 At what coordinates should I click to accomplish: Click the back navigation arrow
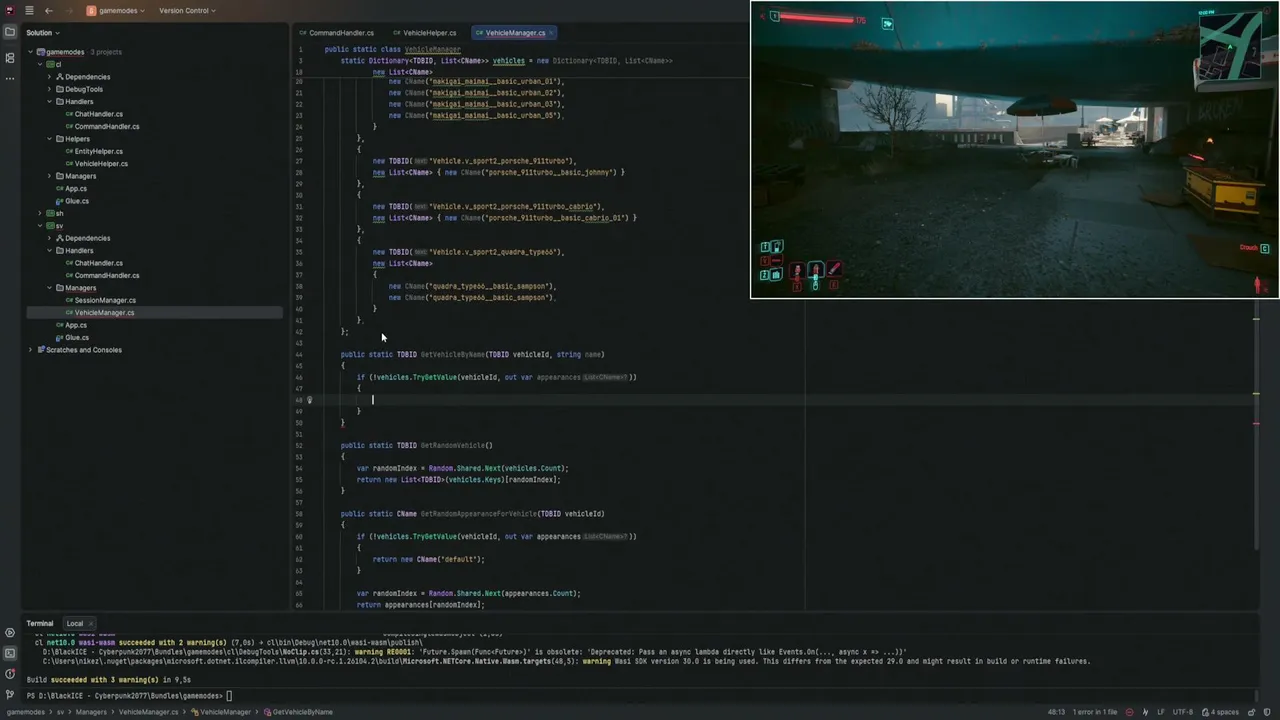click(49, 10)
